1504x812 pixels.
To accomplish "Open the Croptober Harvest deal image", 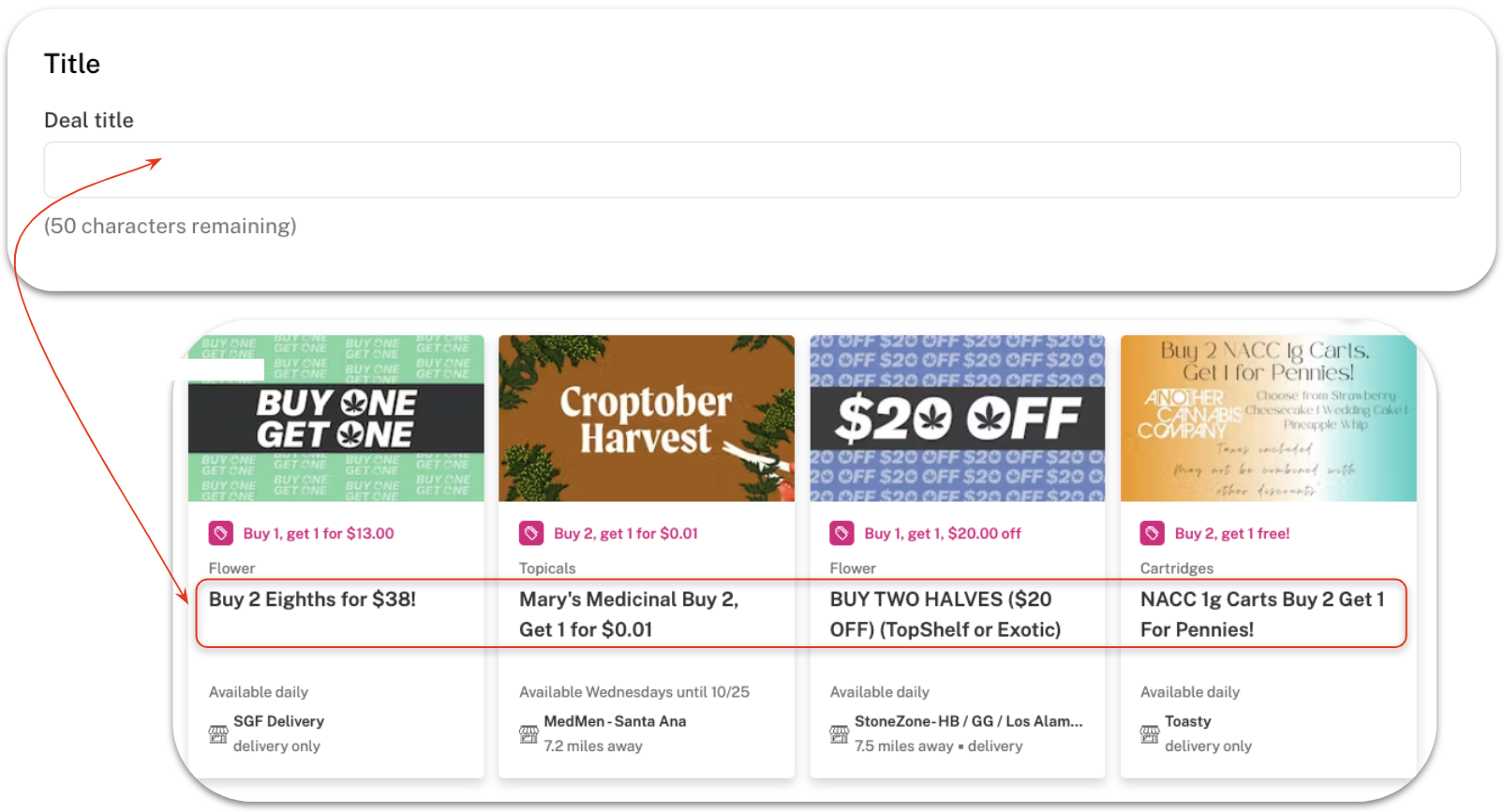I will [x=647, y=418].
